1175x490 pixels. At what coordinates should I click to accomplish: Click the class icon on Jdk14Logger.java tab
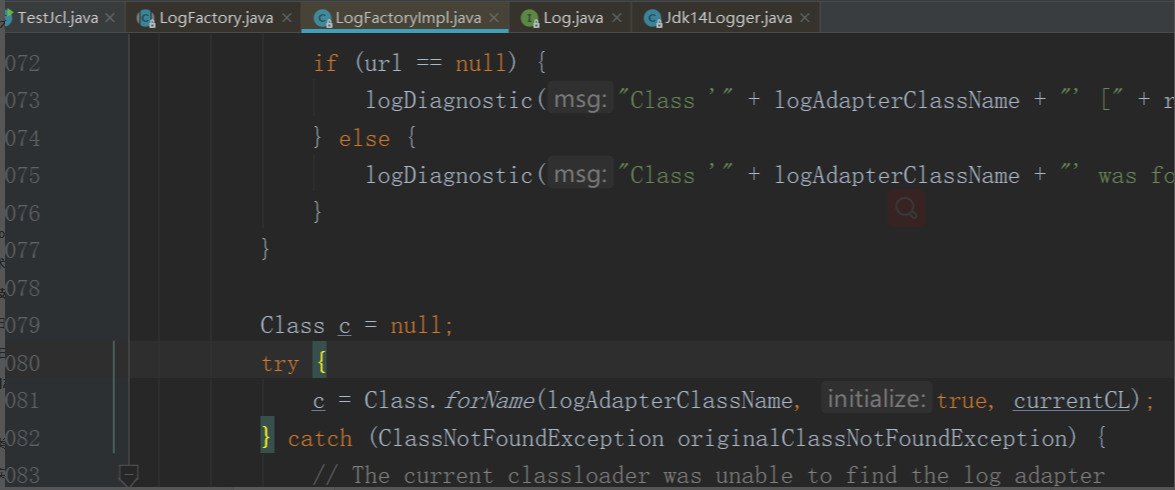653,18
